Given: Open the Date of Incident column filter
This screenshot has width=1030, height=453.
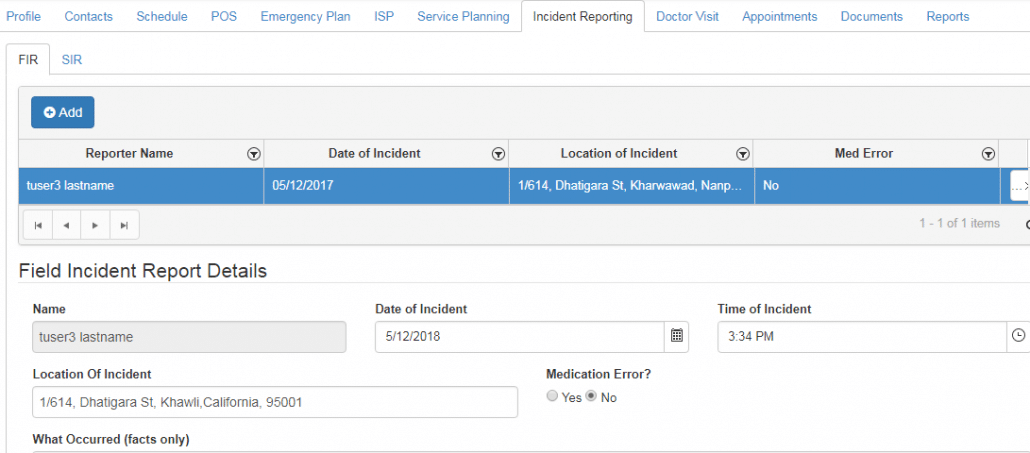Looking at the screenshot, I should tap(498, 154).
